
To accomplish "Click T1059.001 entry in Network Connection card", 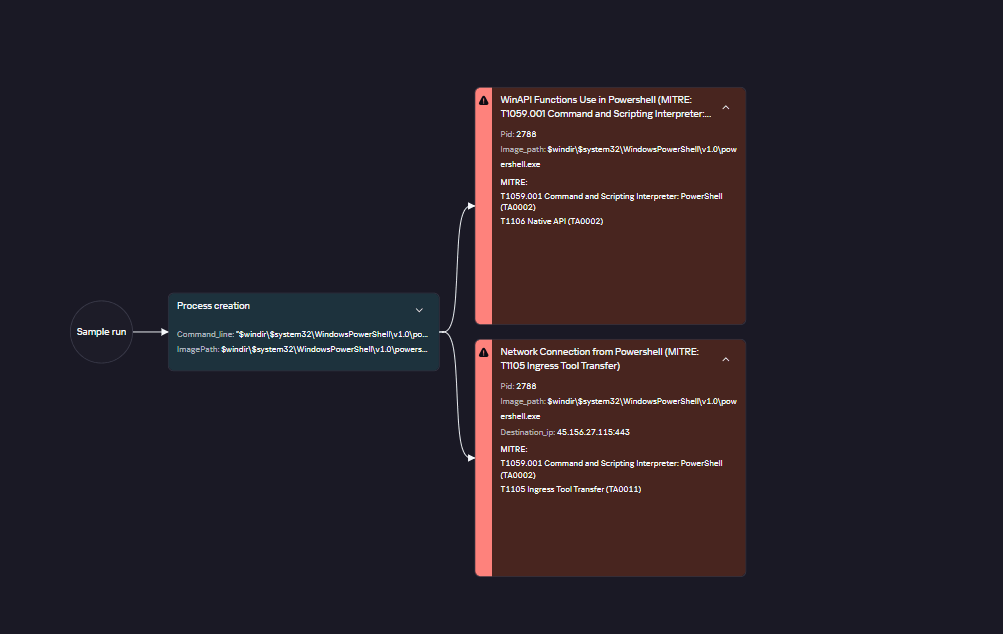I will (x=610, y=464).
